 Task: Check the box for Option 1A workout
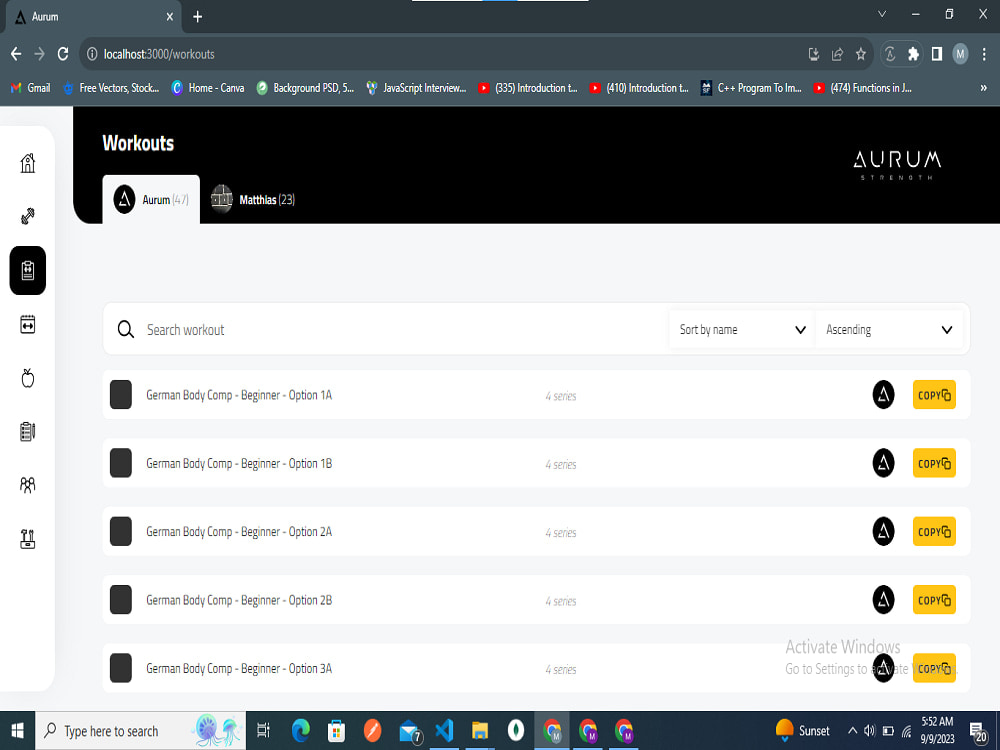point(120,394)
